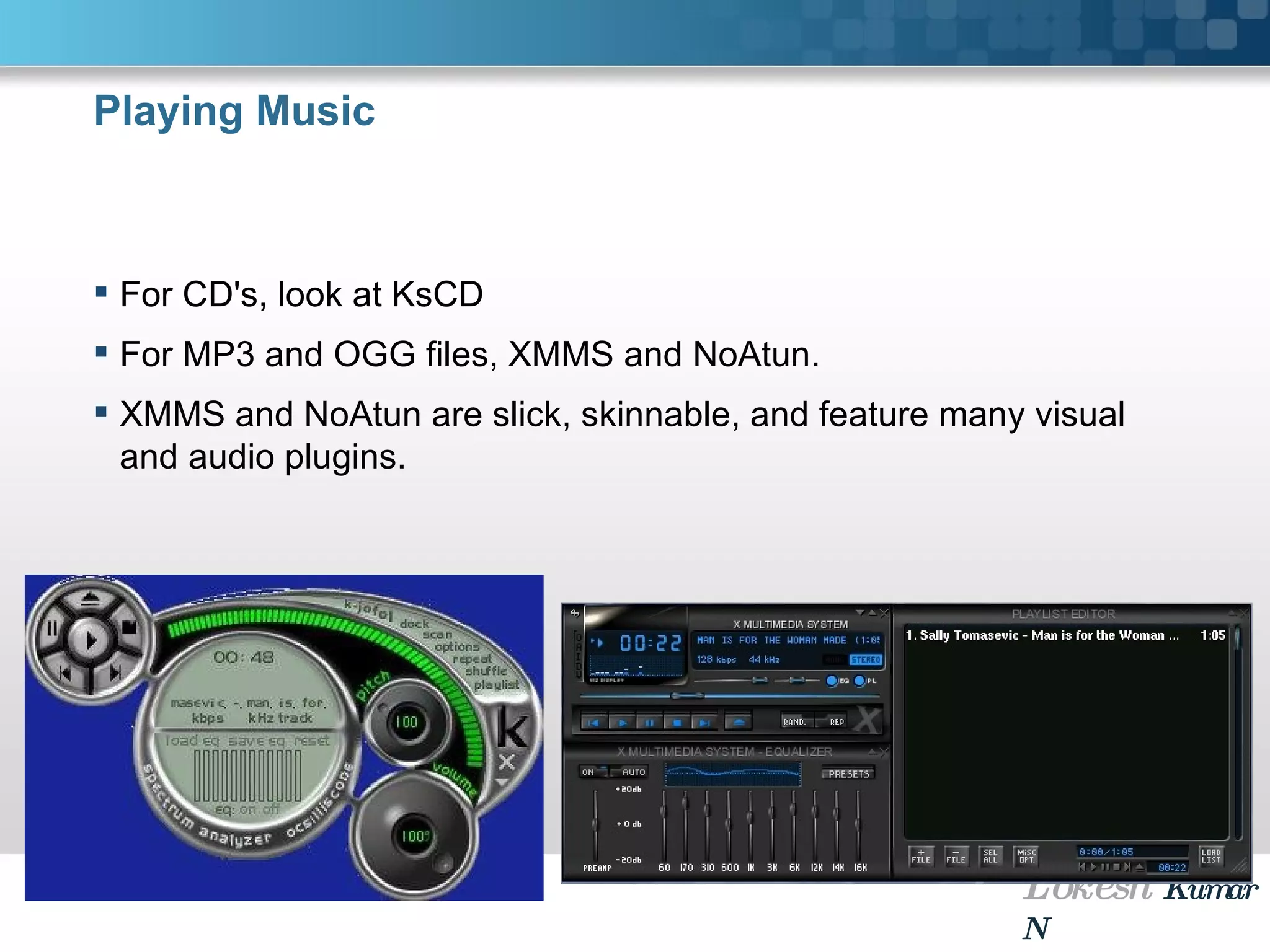Shade the equalizer window with its arrow
1270x952 pixels.
(873, 752)
